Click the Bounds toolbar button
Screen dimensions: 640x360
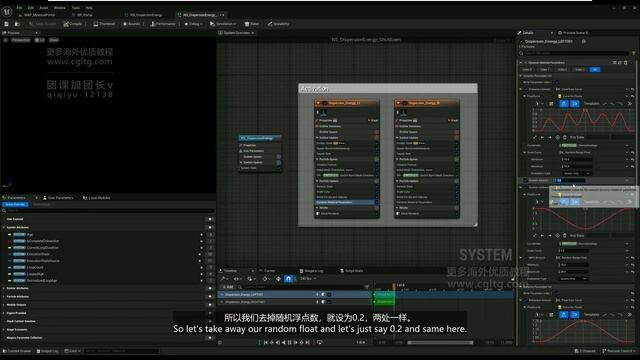[x=131, y=24]
